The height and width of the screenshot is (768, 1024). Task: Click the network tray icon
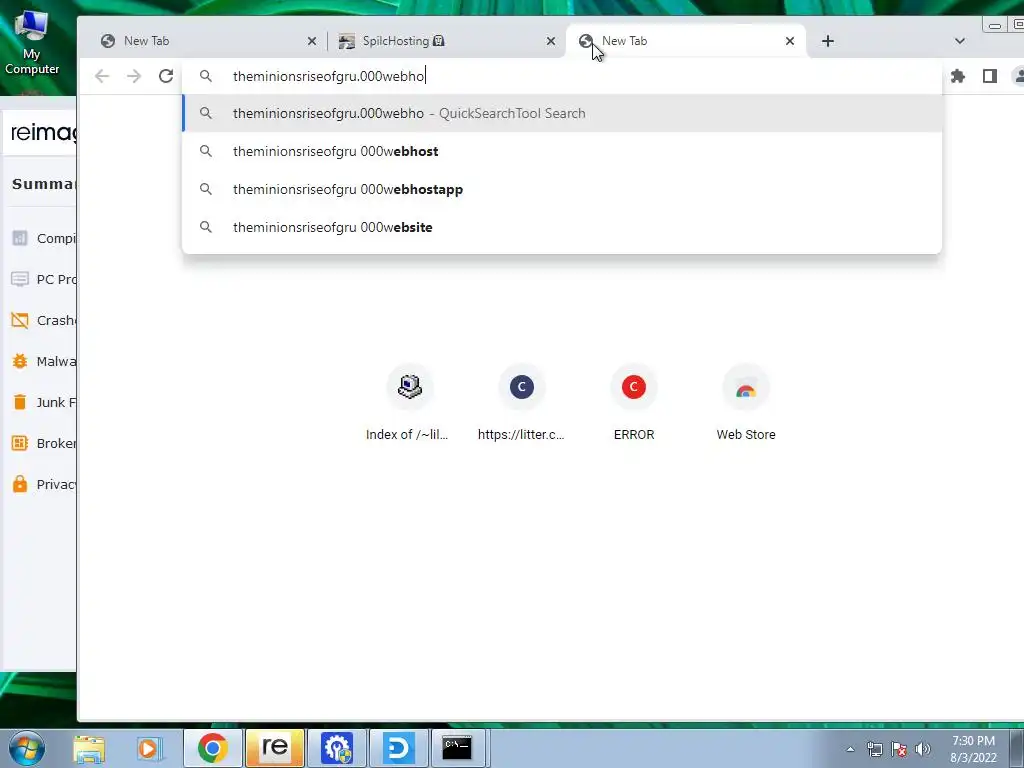(874, 749)
